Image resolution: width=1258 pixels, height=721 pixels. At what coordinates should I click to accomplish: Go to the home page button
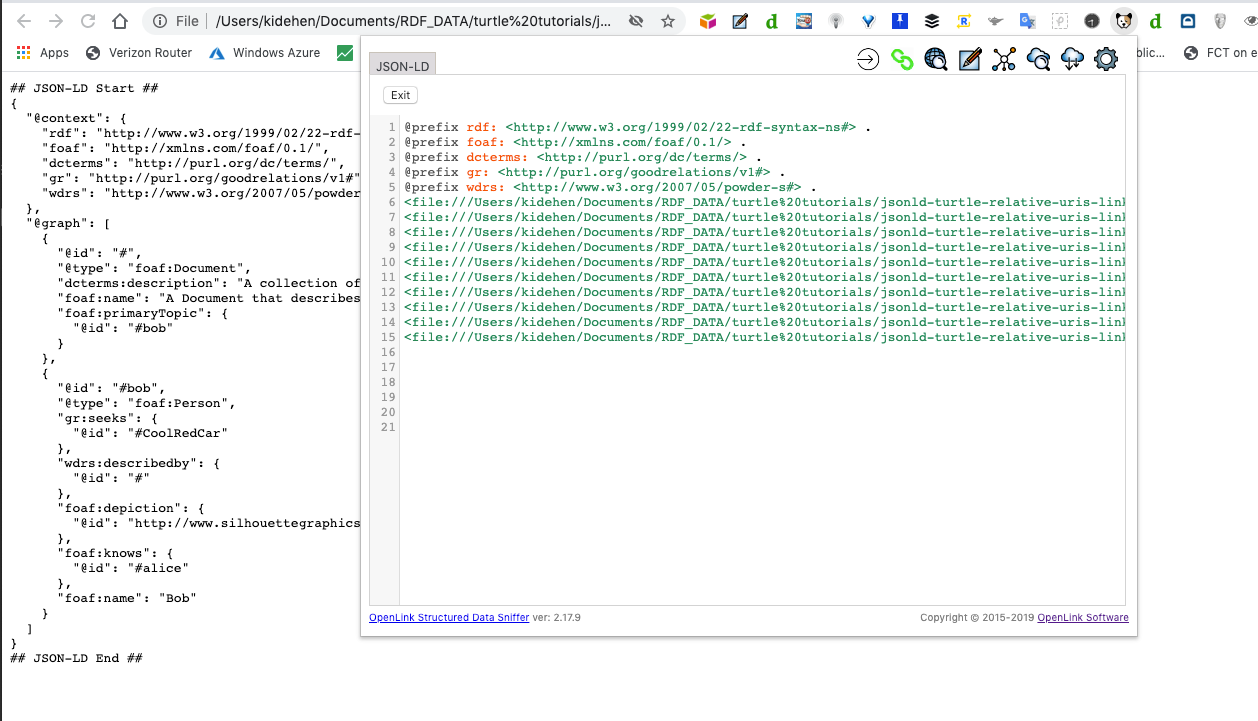[x=120, y=21]
